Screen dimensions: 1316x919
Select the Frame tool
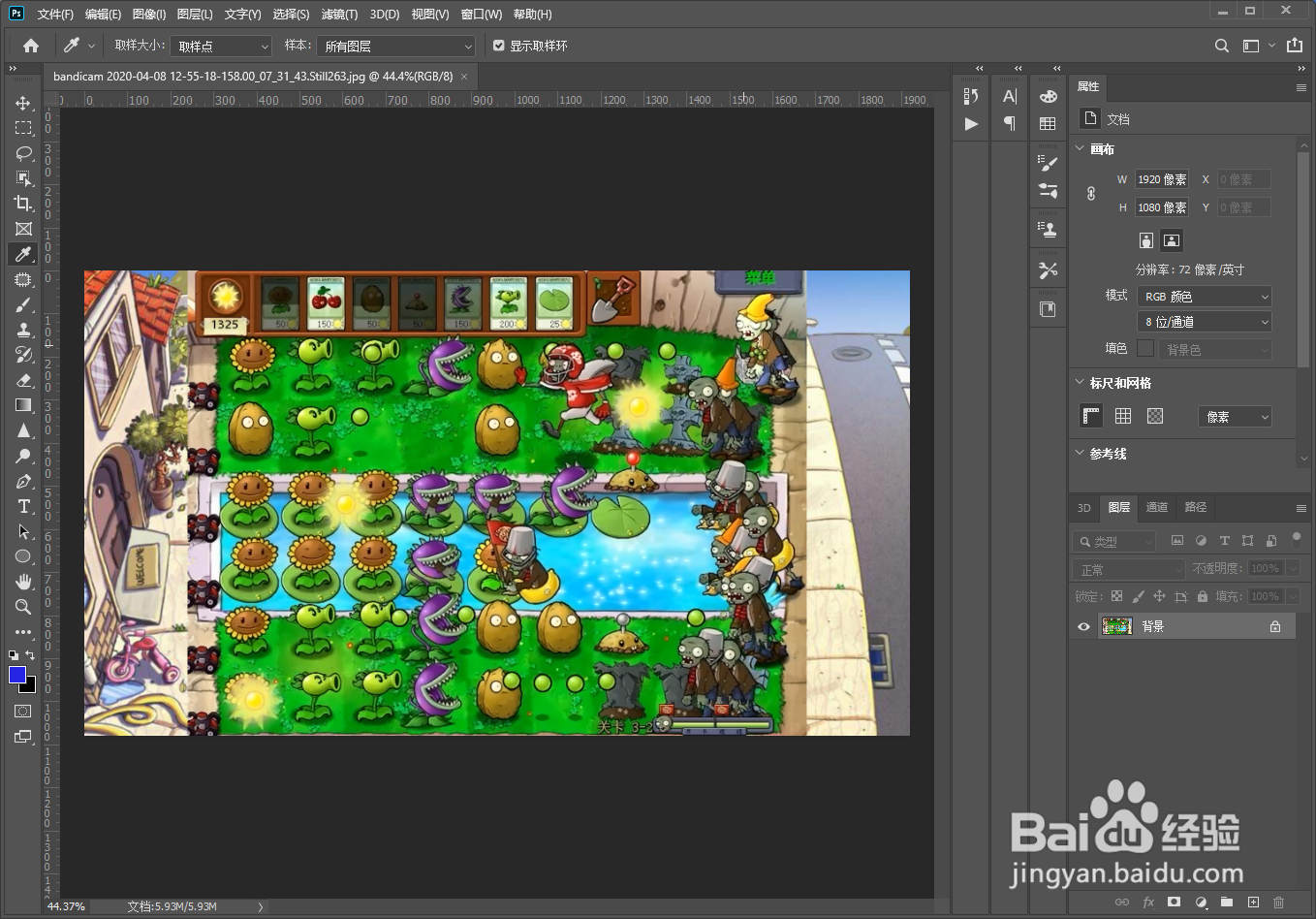(x=23, y=229)
